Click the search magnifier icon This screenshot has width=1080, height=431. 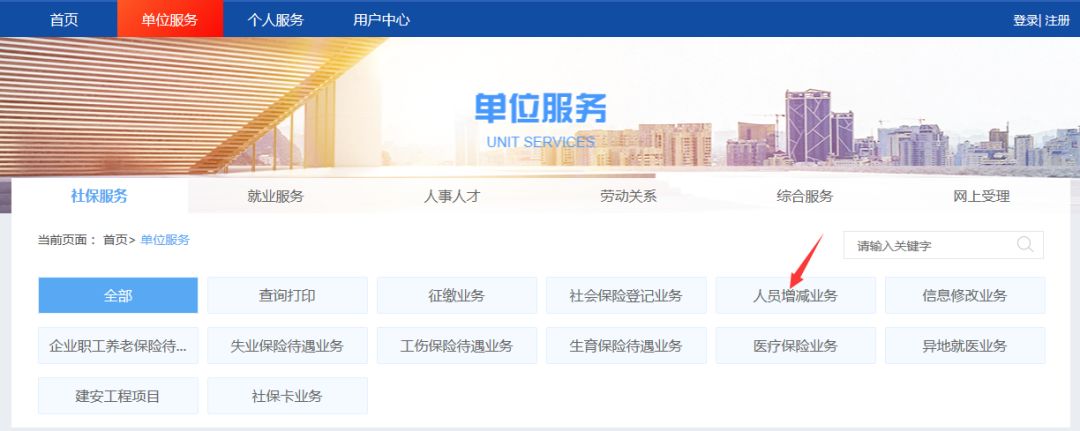coord(1025,245)
